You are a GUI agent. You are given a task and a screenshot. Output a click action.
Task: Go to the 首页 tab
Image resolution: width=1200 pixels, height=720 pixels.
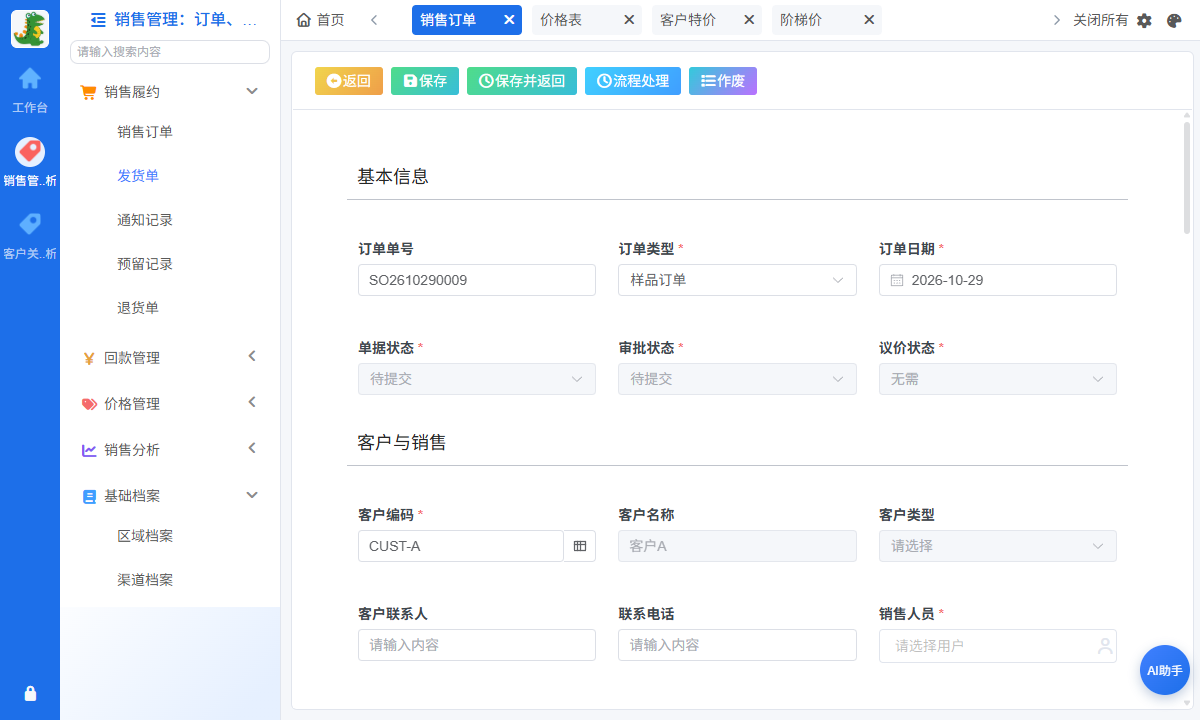pyautogui.click(x=321, y=20)
